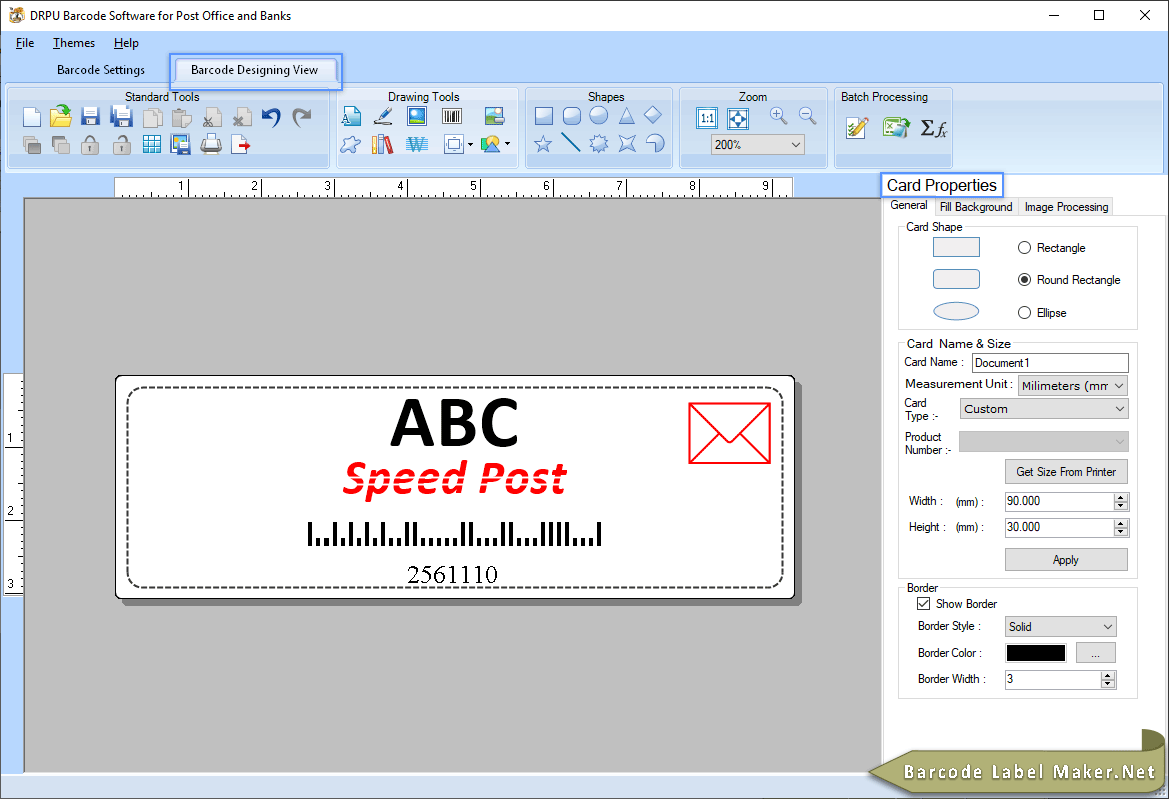Draw a rectangle shape
The height and width of the screenshot is (799, 1169).
coord(544,116)
